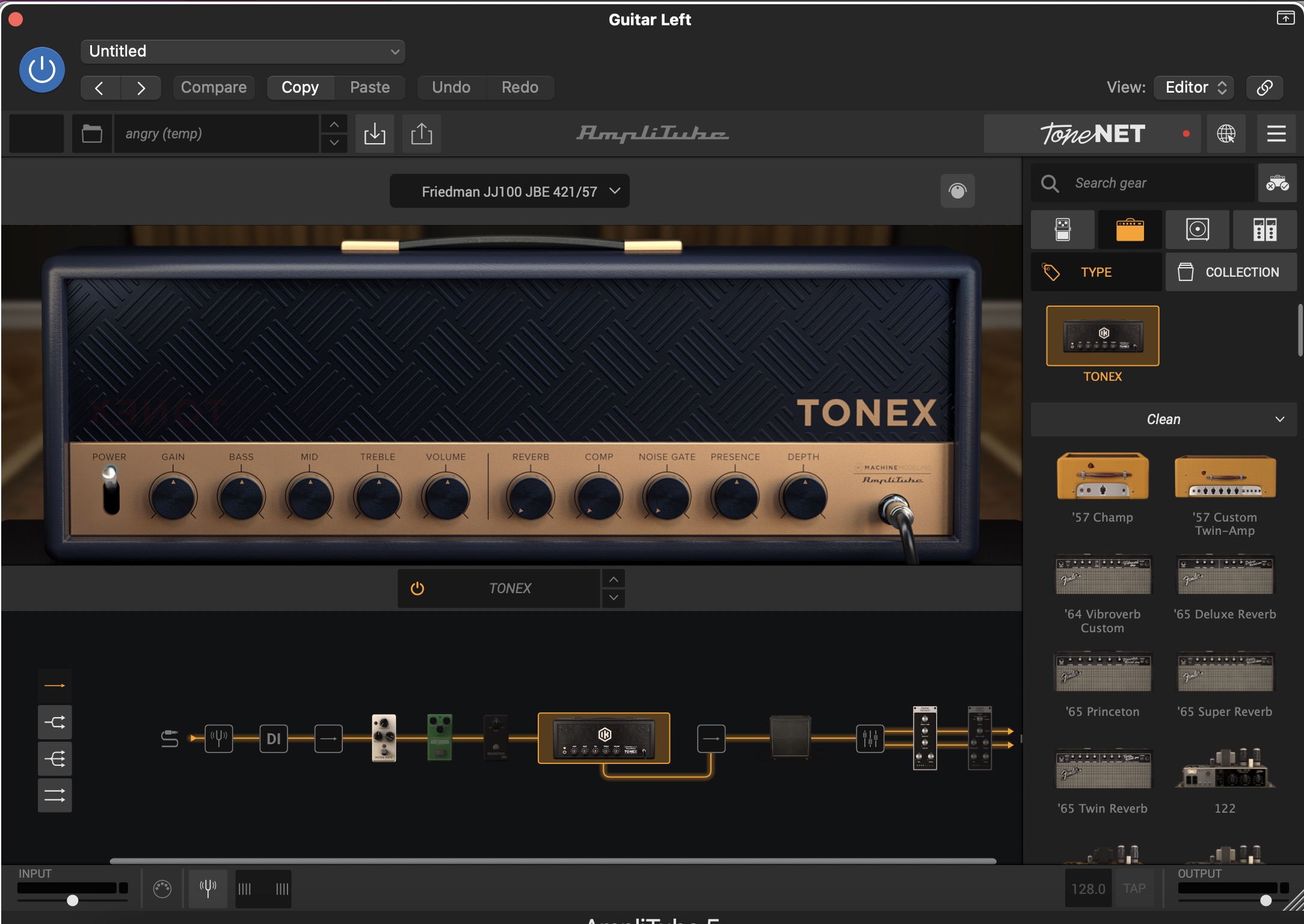This screenshot has height=924, width=1304.
Task: Flip the amp POWER toggle switch
Action: (111, 490)
